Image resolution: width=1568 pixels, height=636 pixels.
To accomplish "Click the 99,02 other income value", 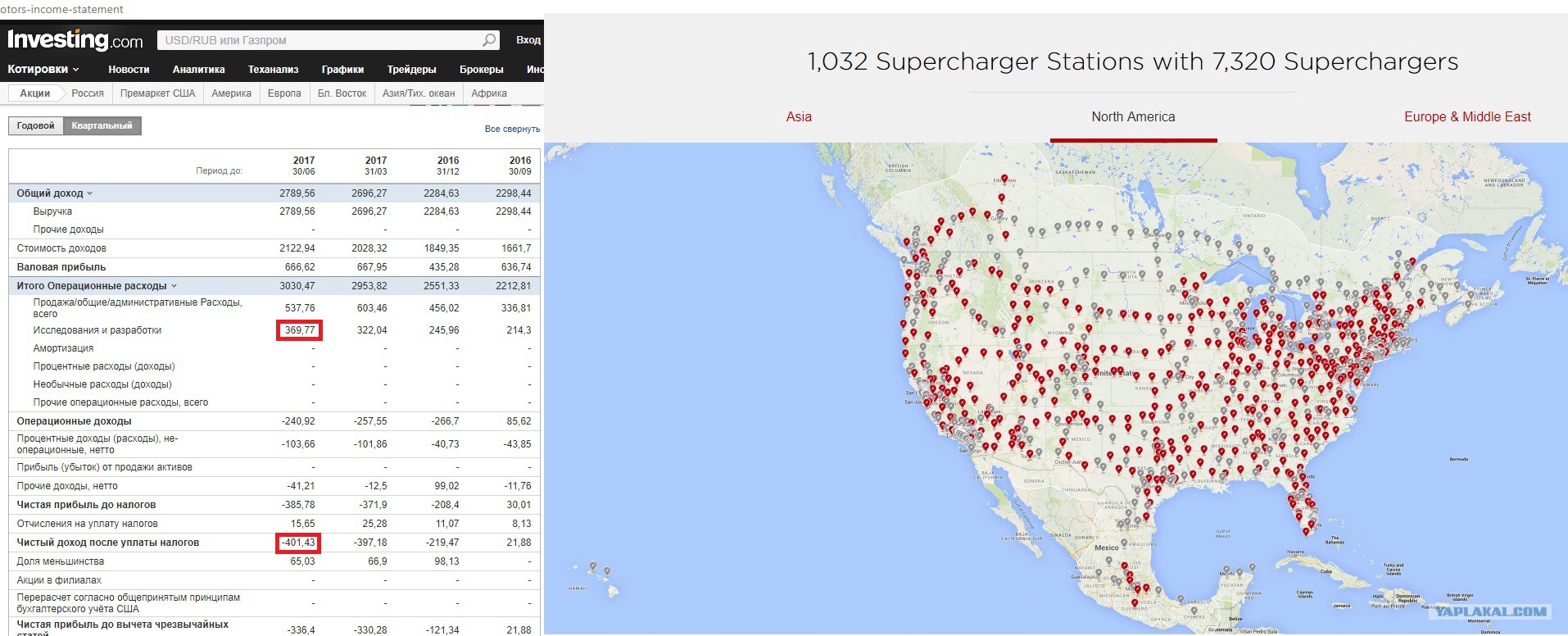I will click(x=446, y=486).
